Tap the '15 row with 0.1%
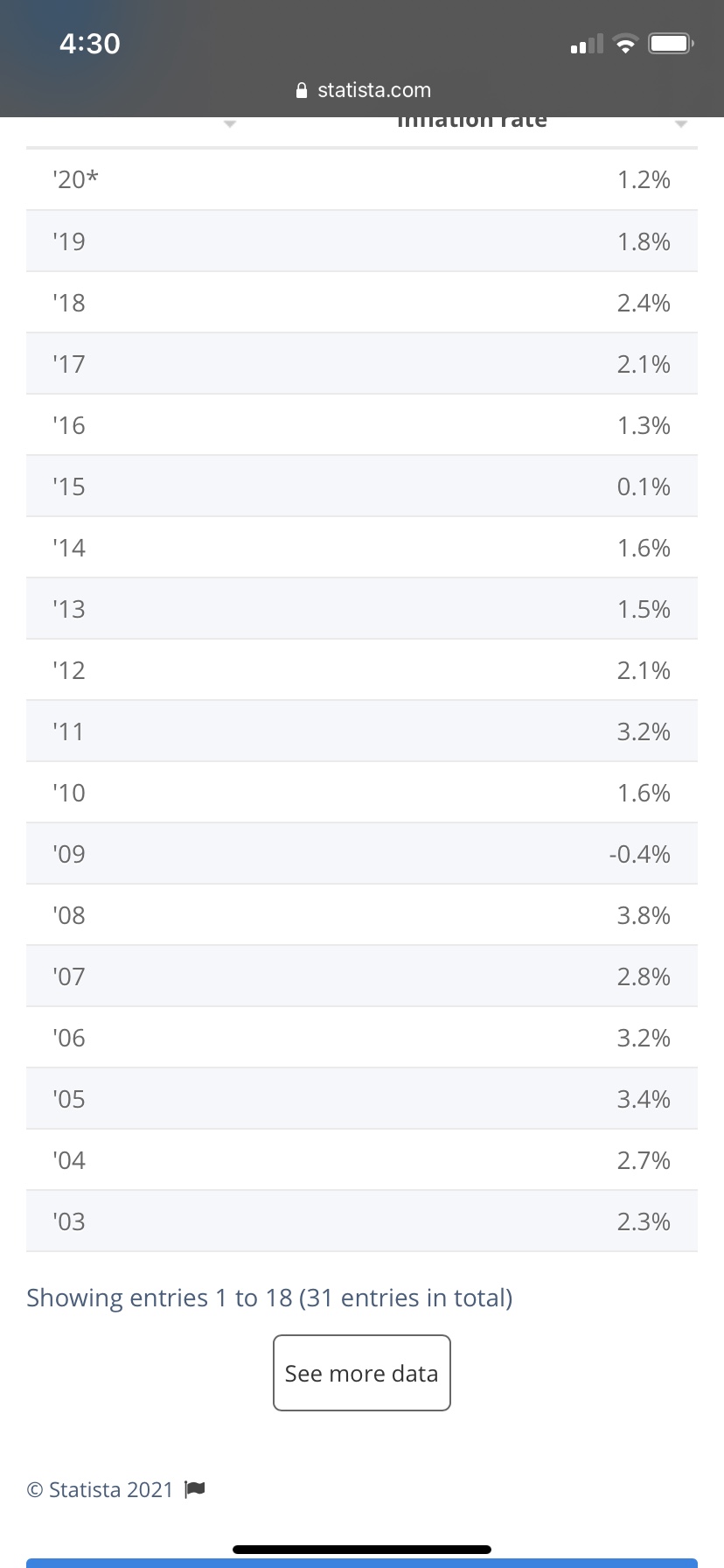Image resolution: width=724 pixels, height=1568 pixels. 362,486
